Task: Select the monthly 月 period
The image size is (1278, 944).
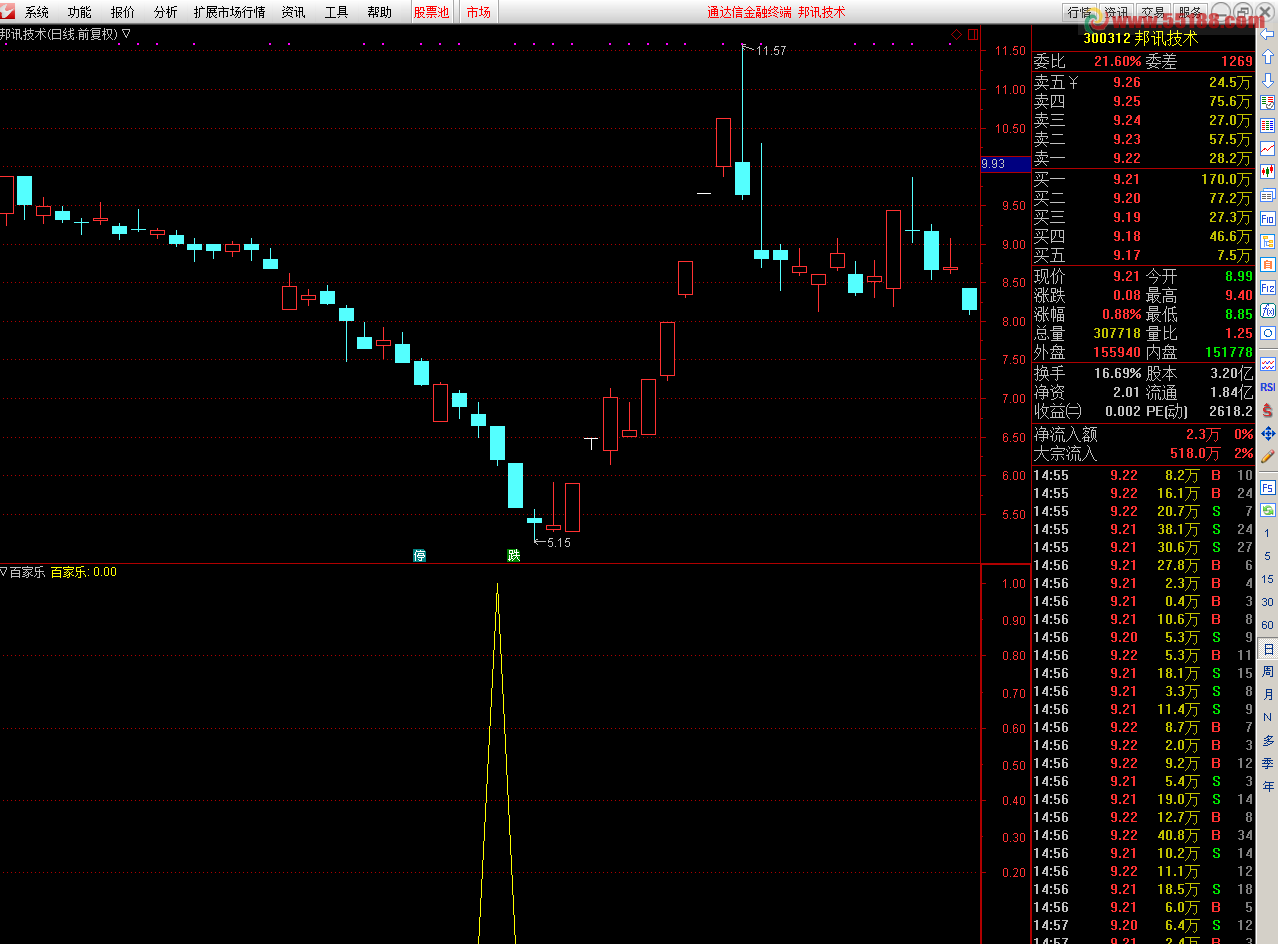Action: click(x=1268, y=695)
